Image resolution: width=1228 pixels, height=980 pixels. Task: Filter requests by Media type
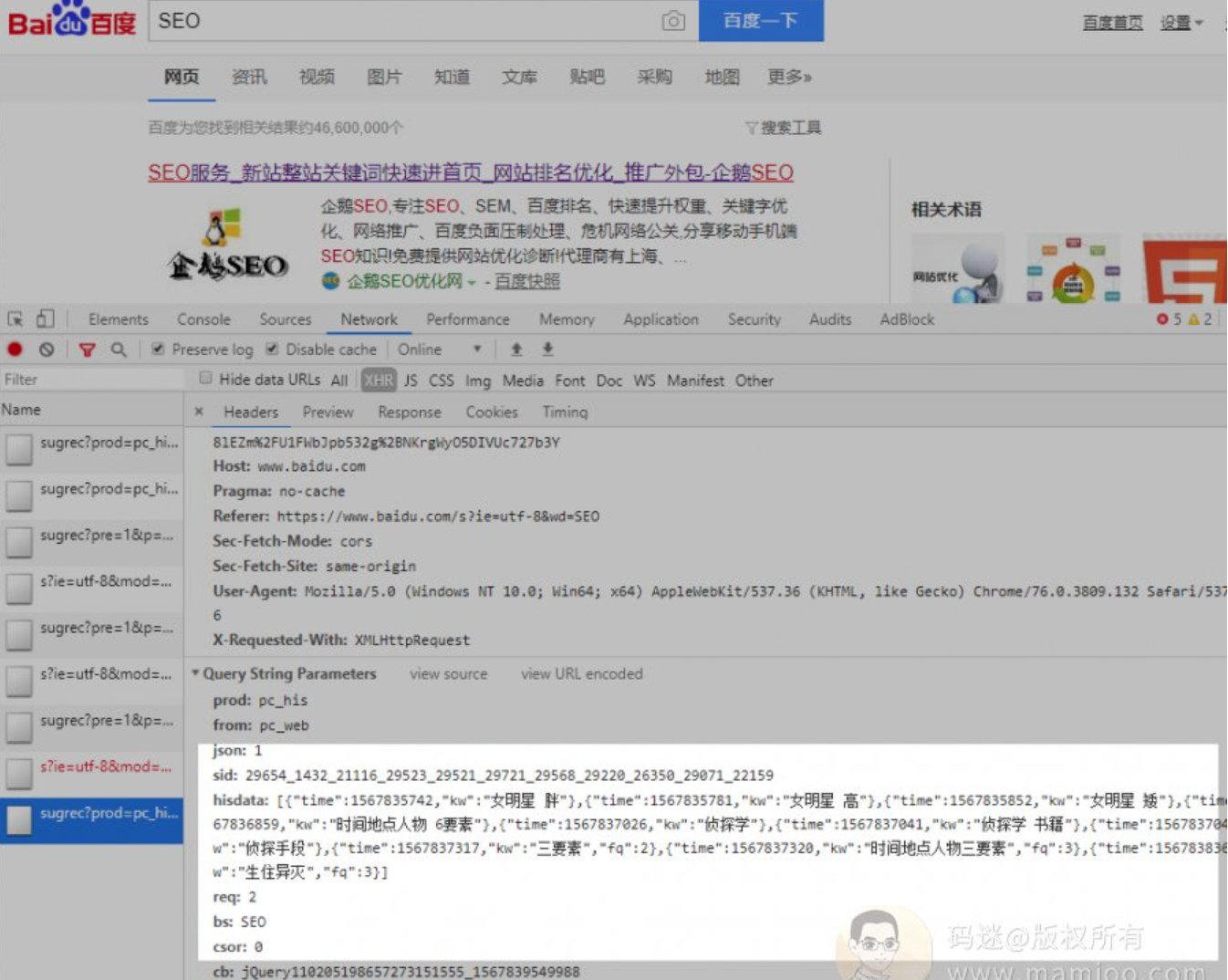click(x=523, y=381)
